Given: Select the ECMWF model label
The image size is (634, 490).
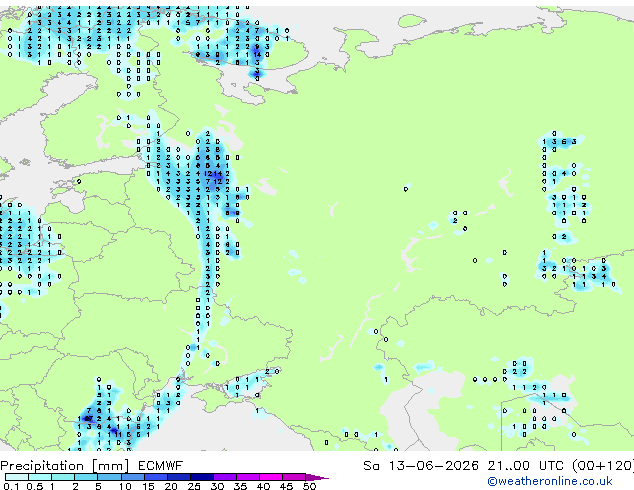Looking at the screenshot, I should coord(161,466).
